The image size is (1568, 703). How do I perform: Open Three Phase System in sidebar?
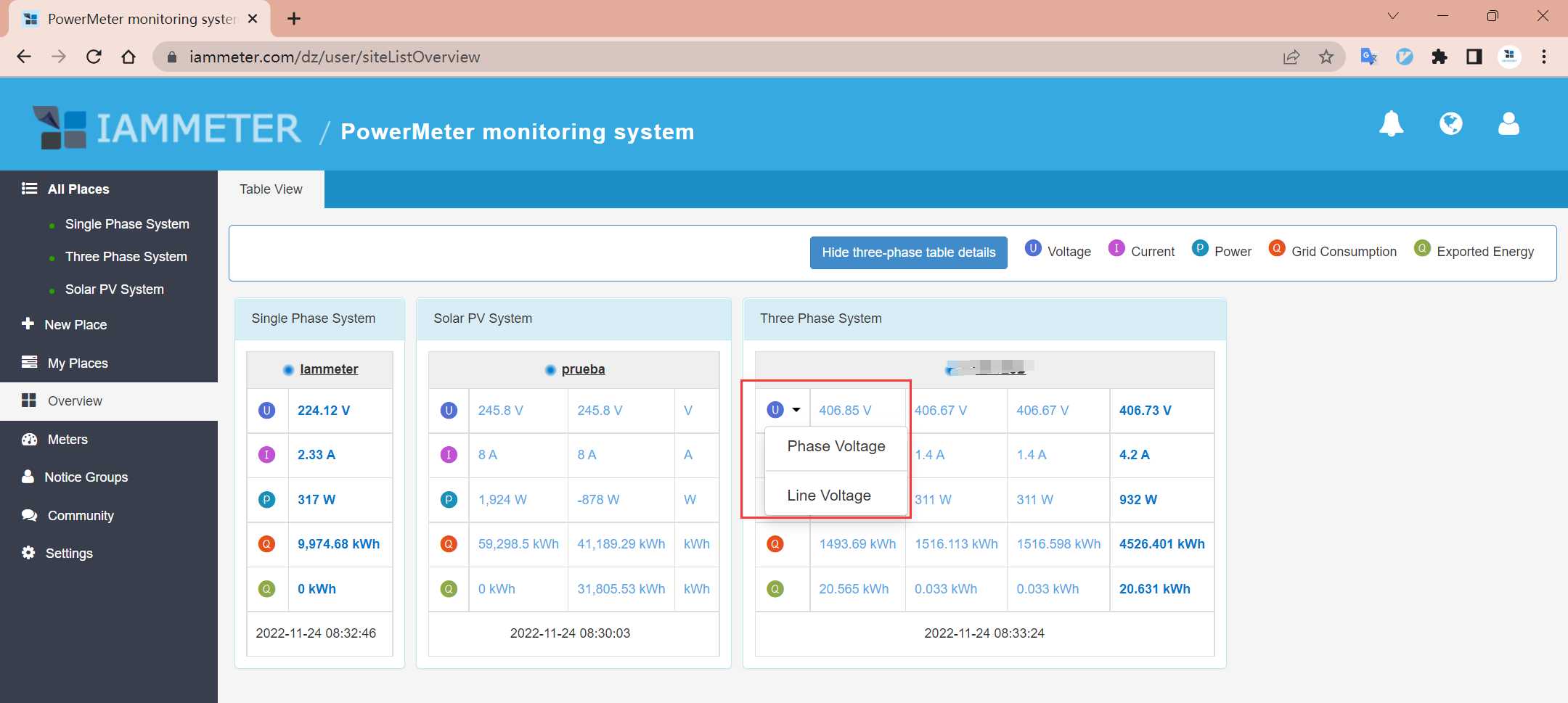pos(126,257)
